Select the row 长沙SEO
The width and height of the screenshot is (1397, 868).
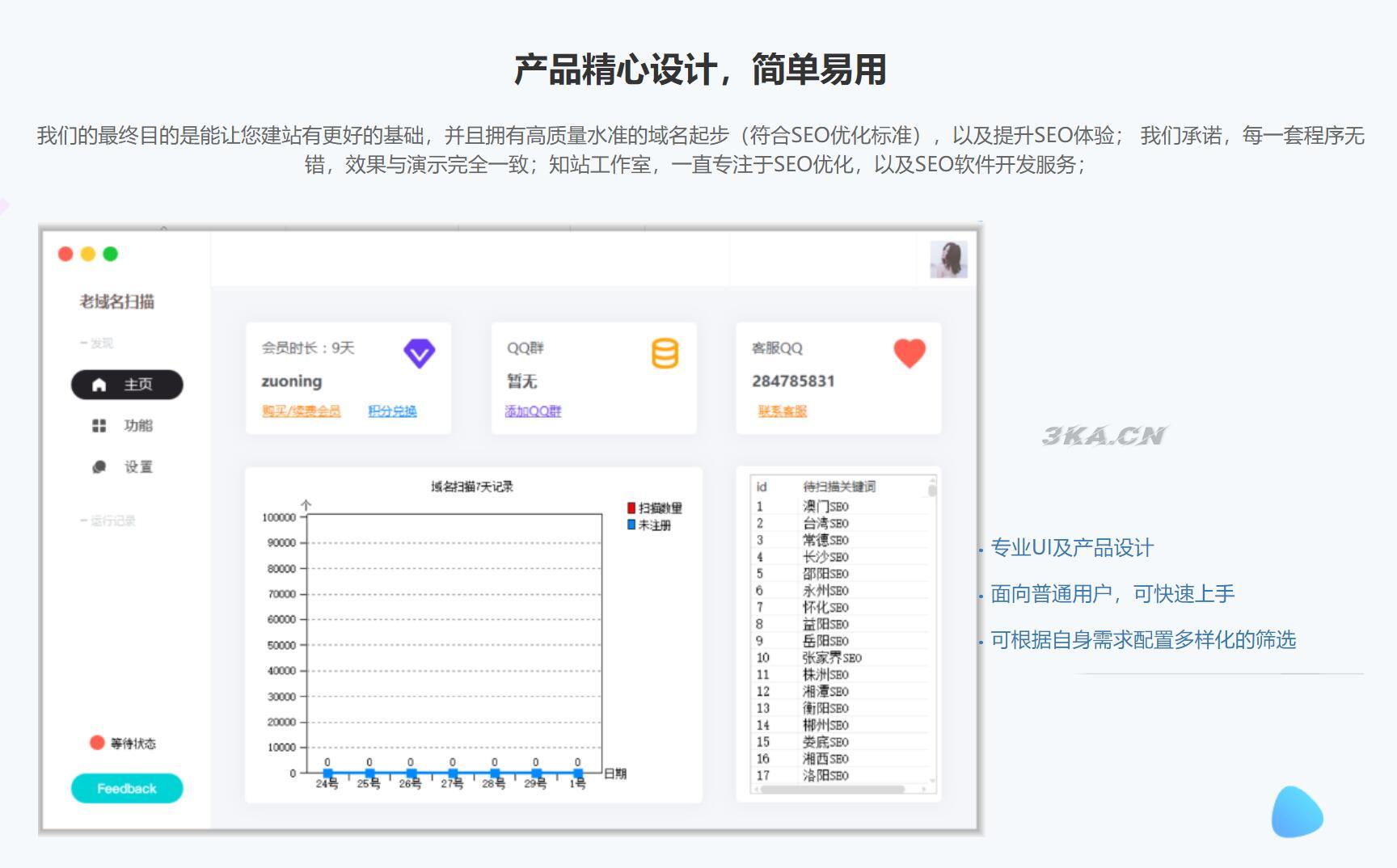841,558
